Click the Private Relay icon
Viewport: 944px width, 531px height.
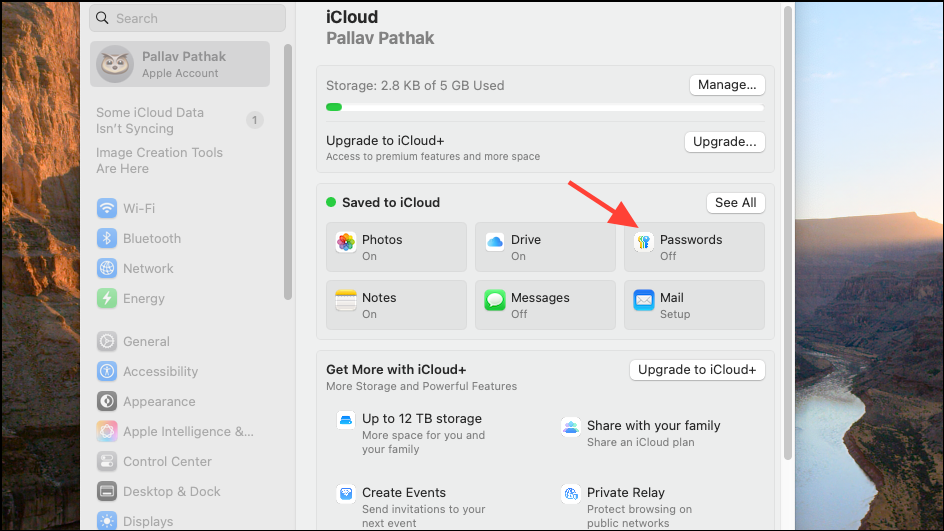[571, 494]
